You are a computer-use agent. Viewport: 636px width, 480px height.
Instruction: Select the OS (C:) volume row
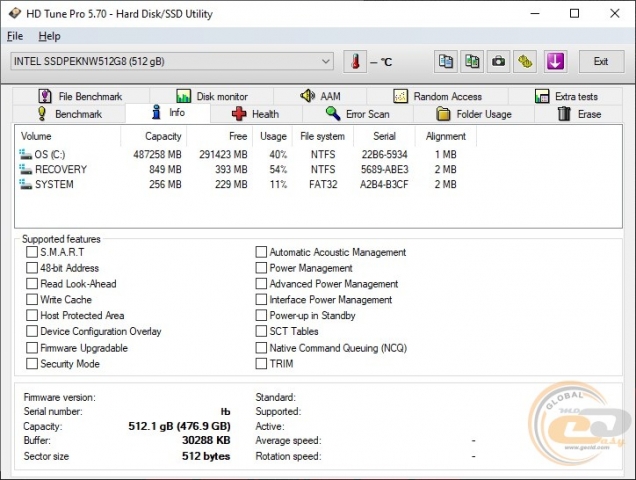pos(245,154)
